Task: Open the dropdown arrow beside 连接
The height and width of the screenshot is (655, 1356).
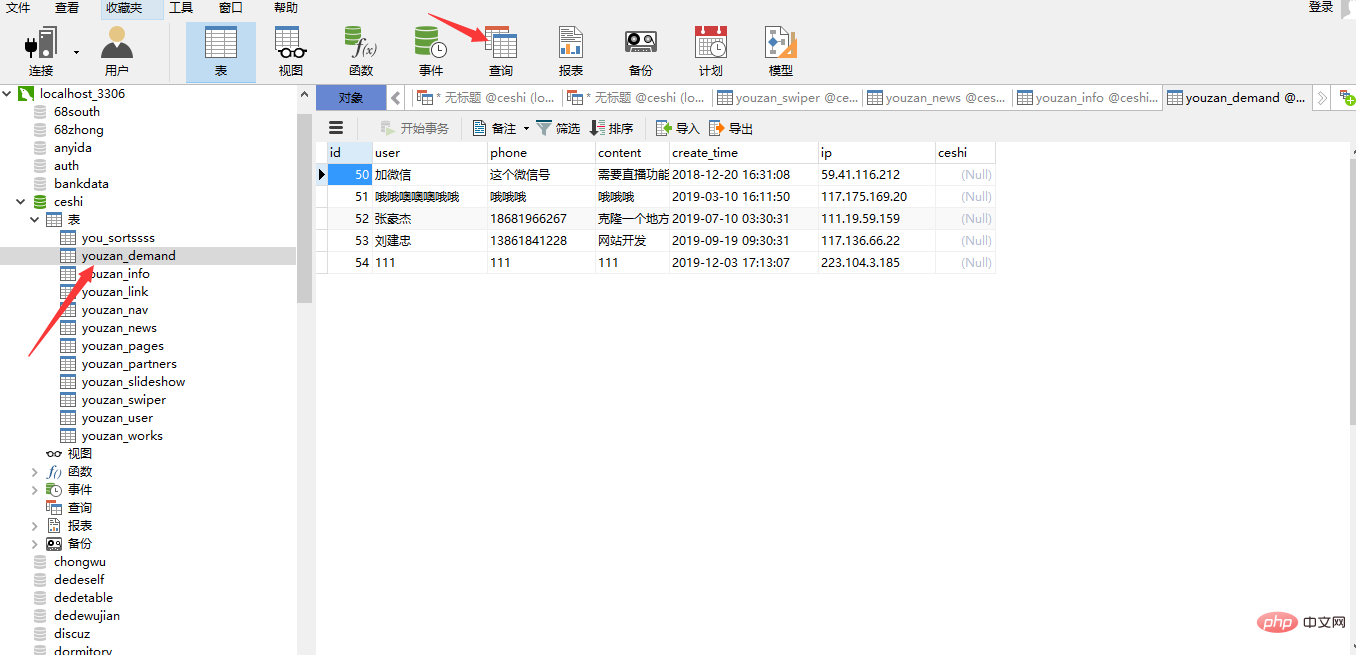Action: pyautogui.click(x=76, y=52)
